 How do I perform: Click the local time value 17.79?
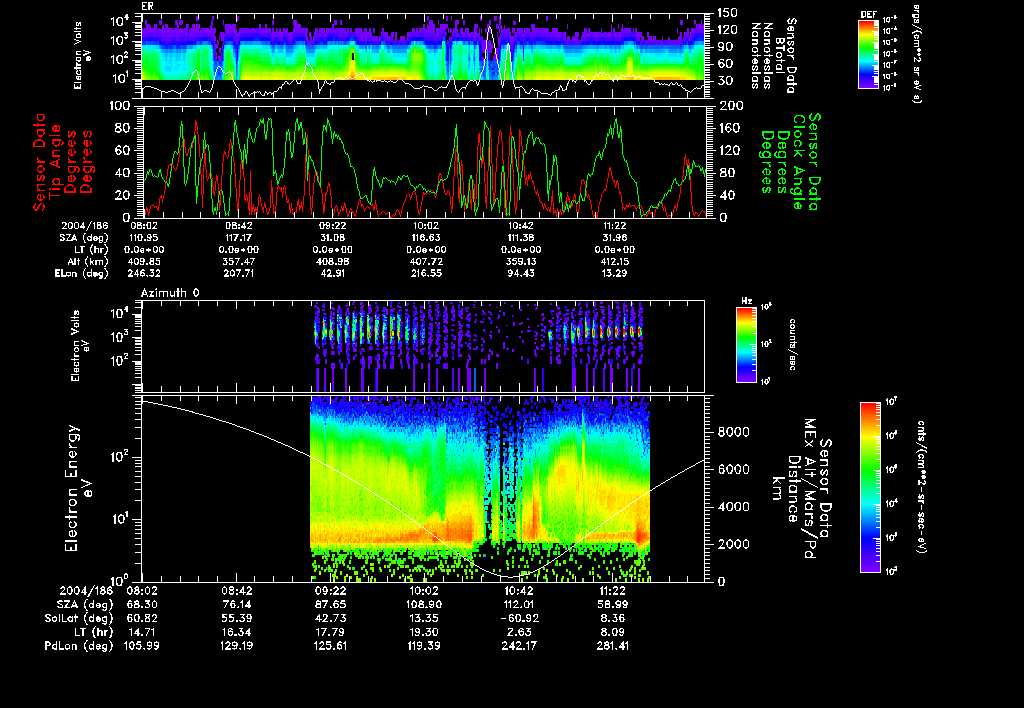point(330,632)
